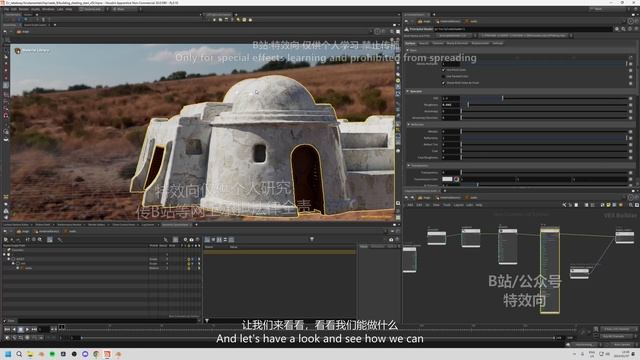The width and height of the screenshot is (640, 360).
Task: Open the Edit menu in main menu bar
Action: coord(13,9)
